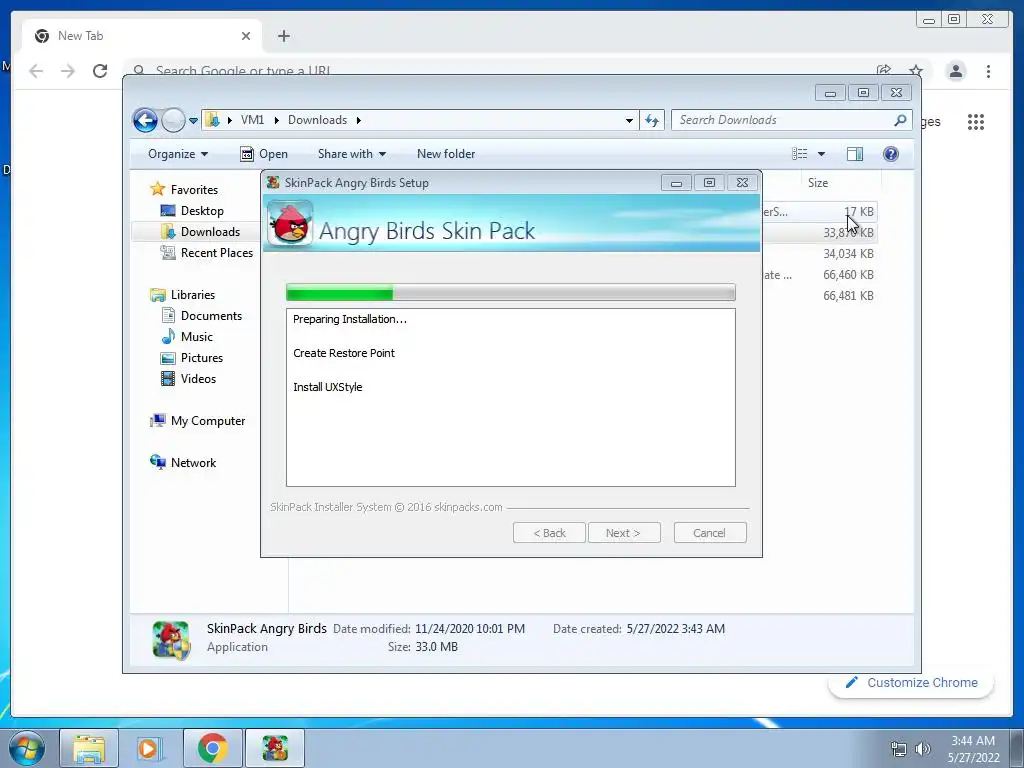Click the installer progress bar

[511, 293]
